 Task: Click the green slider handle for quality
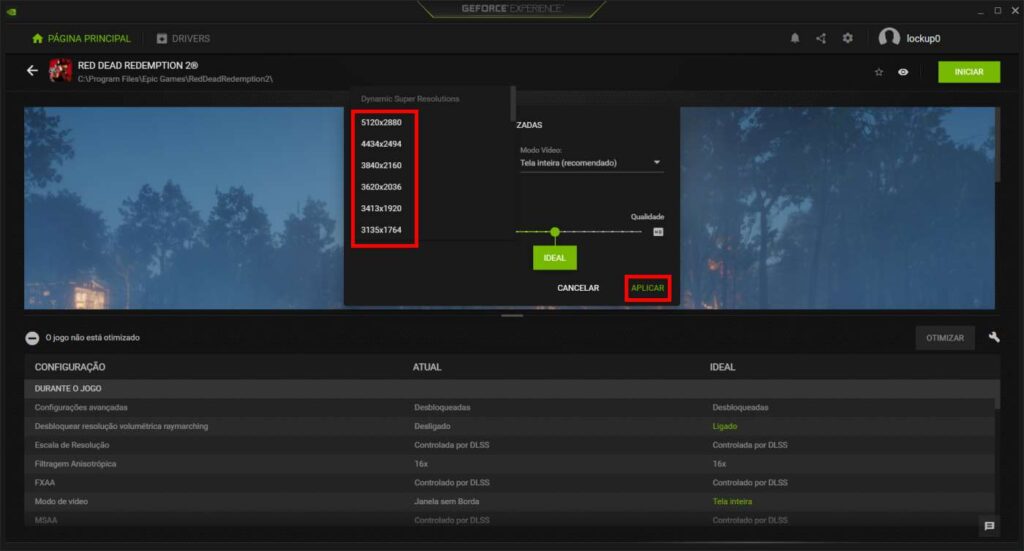(555, 232)
